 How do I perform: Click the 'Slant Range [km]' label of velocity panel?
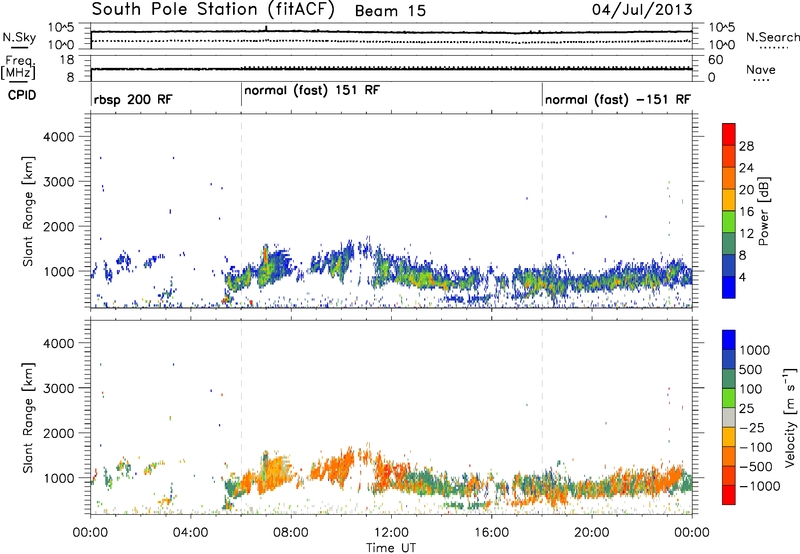(29, 418)
